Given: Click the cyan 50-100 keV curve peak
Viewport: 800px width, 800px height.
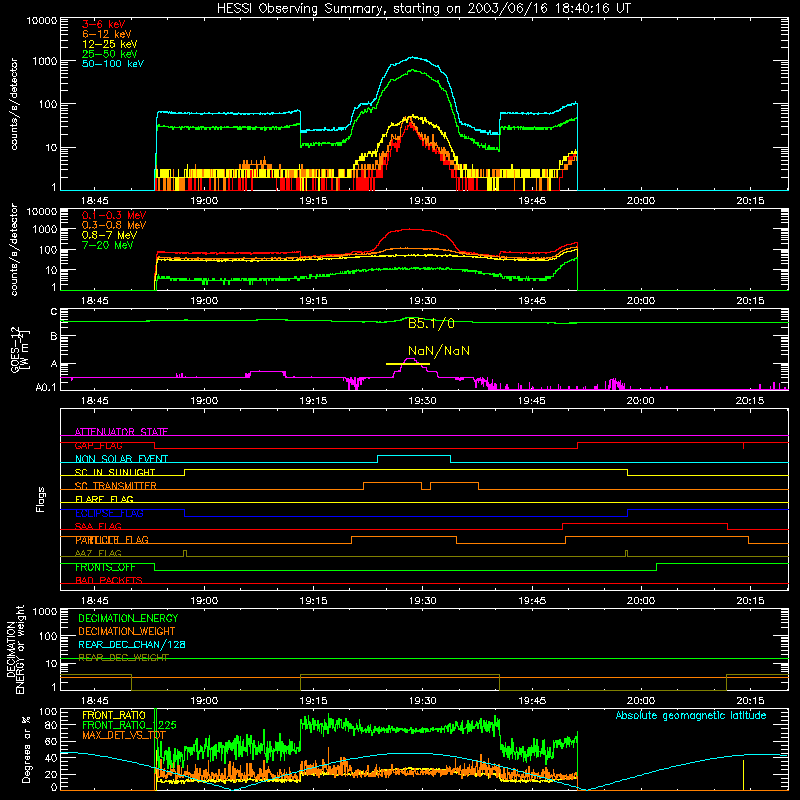Looking at the screenshot, I should pos(412,58).
